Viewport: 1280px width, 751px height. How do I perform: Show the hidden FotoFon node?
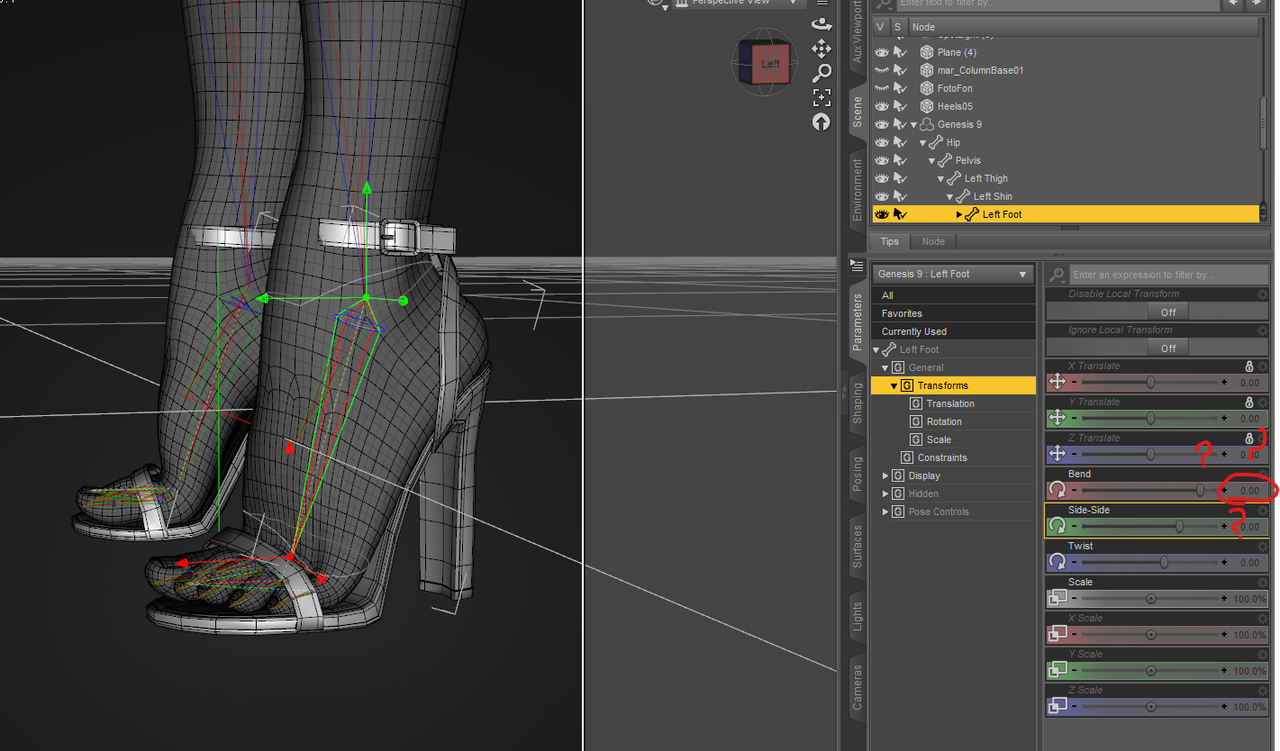point(881,88)
